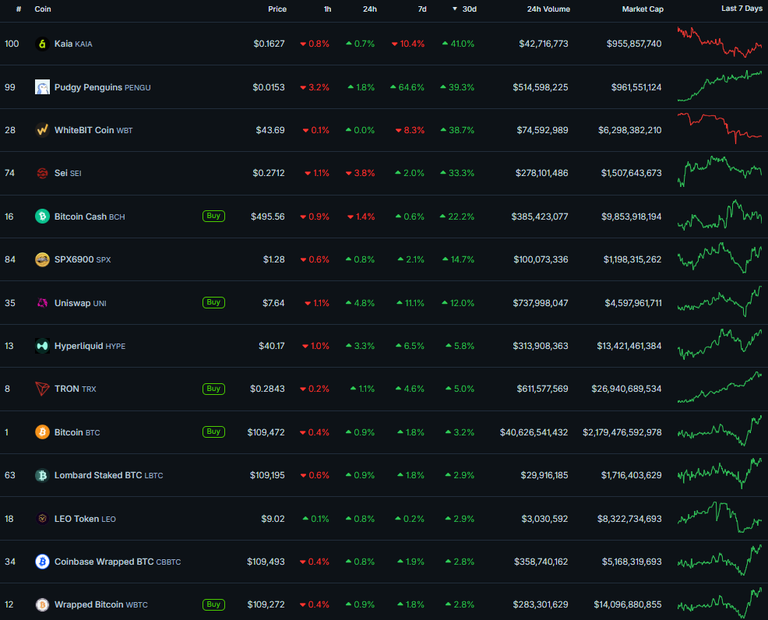
Task: Click Hyperliquid's price $40.17
Action: point(271,346)
